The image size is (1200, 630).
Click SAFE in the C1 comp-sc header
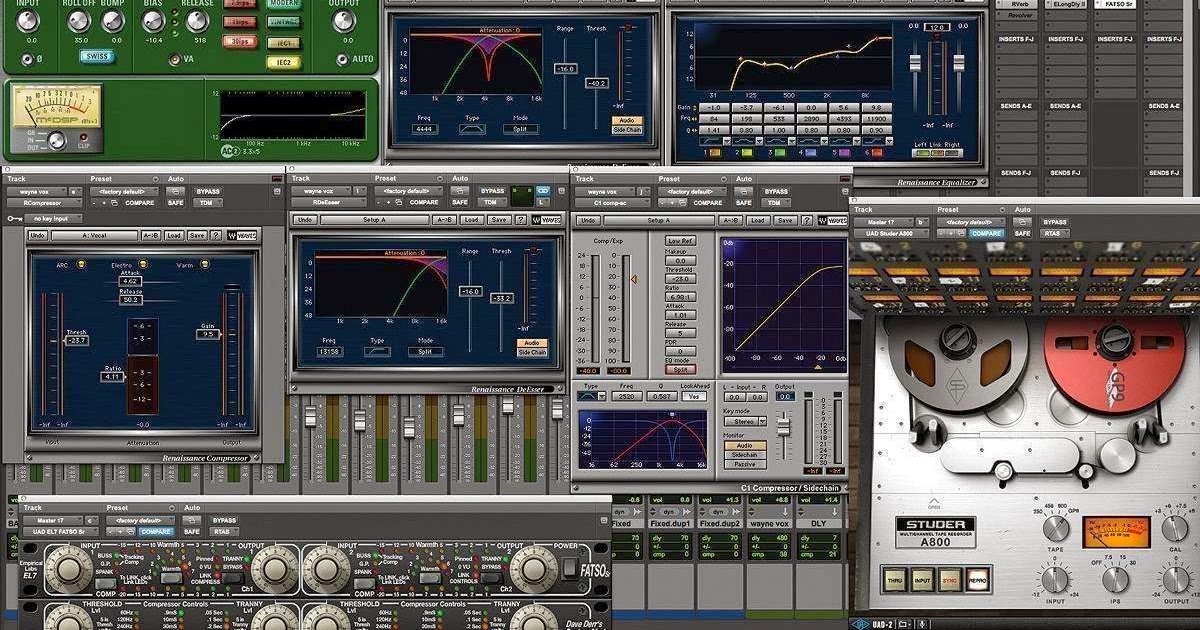tap(743, 203)
